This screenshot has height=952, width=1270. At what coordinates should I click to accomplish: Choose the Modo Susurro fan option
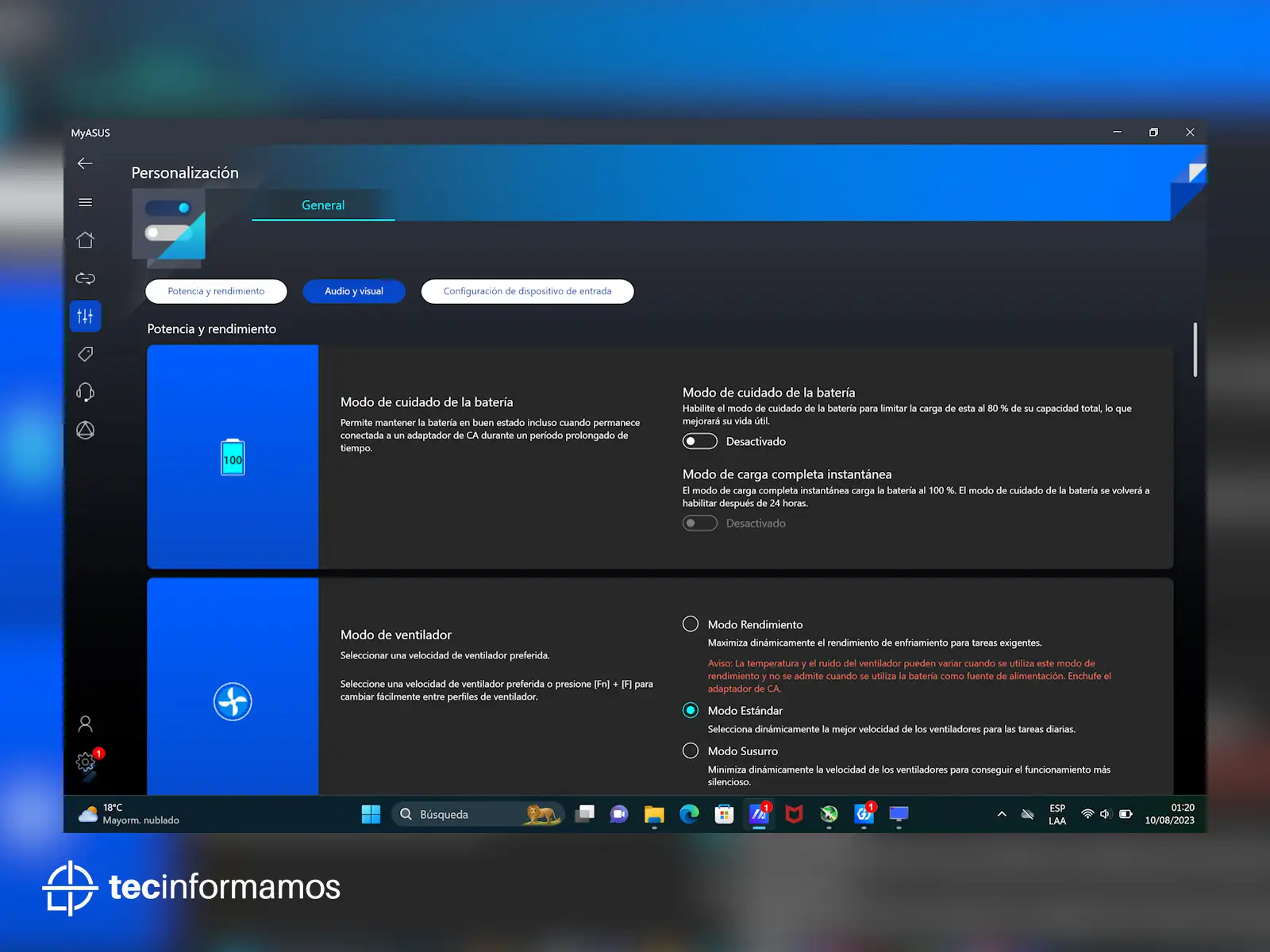tap(691, 750)
